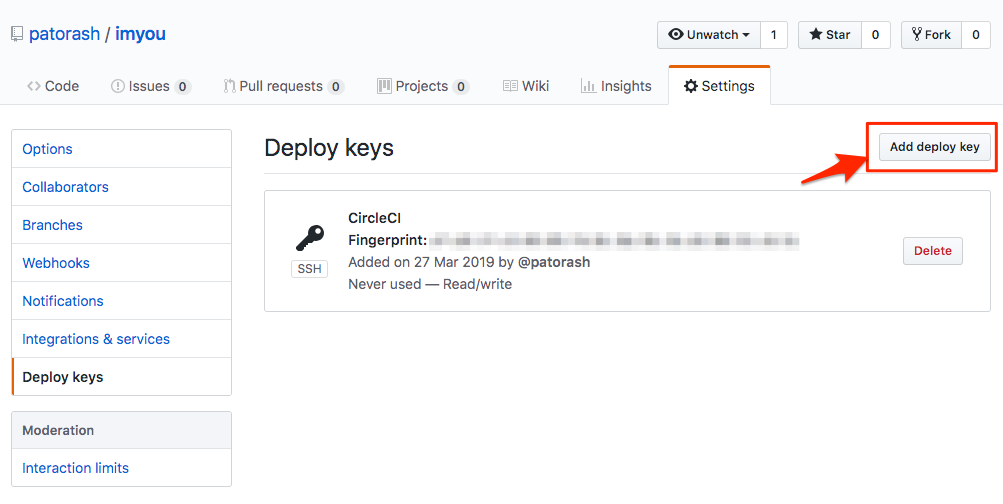Fork the imyou repository
This screenshot has width=1003, height=504.
click(931, 35)
